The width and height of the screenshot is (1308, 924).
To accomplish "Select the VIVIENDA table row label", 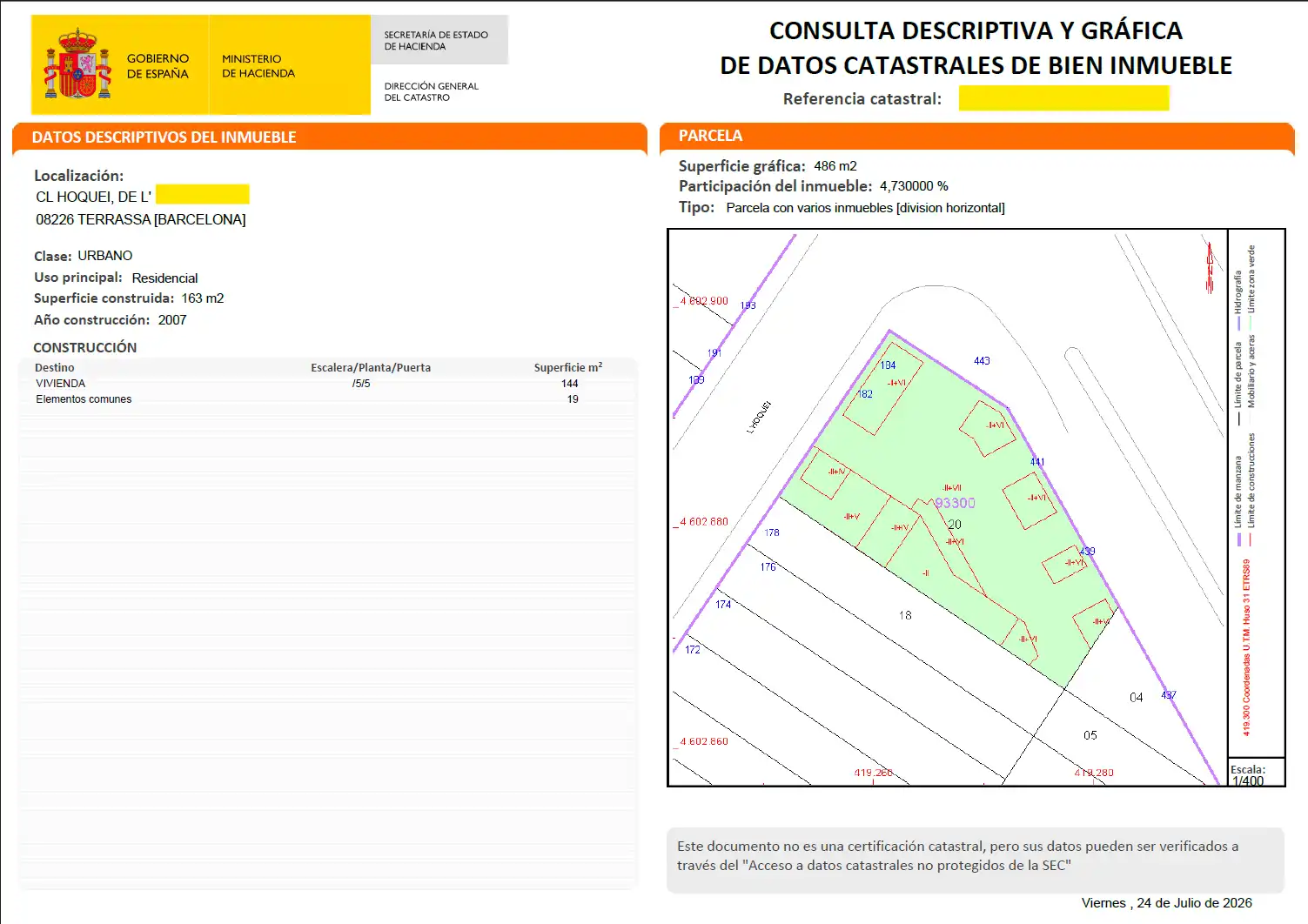I will click(60, 384).
